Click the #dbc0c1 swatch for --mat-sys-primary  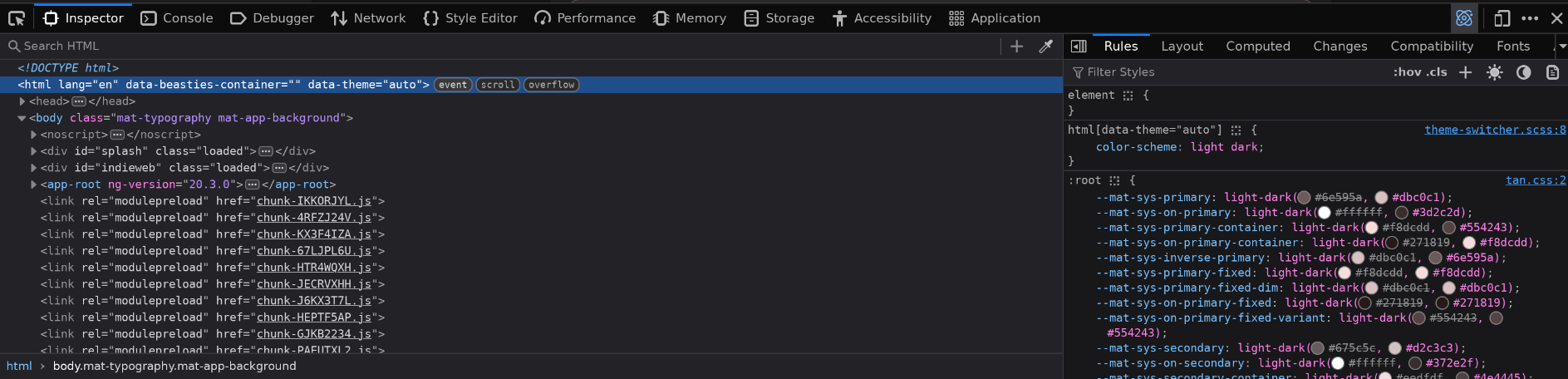coord(1381,198)
